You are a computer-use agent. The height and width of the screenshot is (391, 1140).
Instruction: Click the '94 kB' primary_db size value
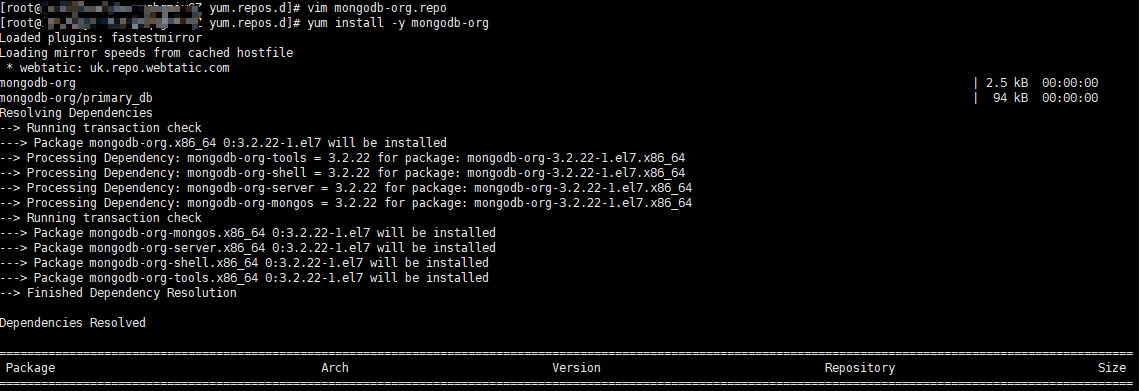[1010, 98]
